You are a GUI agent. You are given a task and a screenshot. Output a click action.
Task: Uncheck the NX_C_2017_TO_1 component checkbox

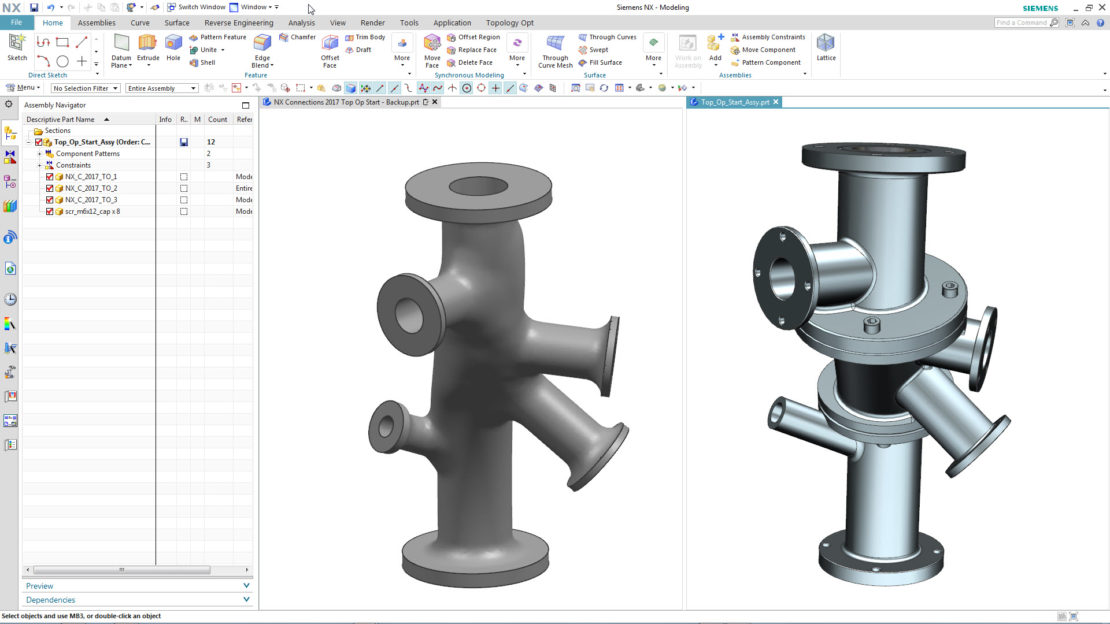[50, 177]
